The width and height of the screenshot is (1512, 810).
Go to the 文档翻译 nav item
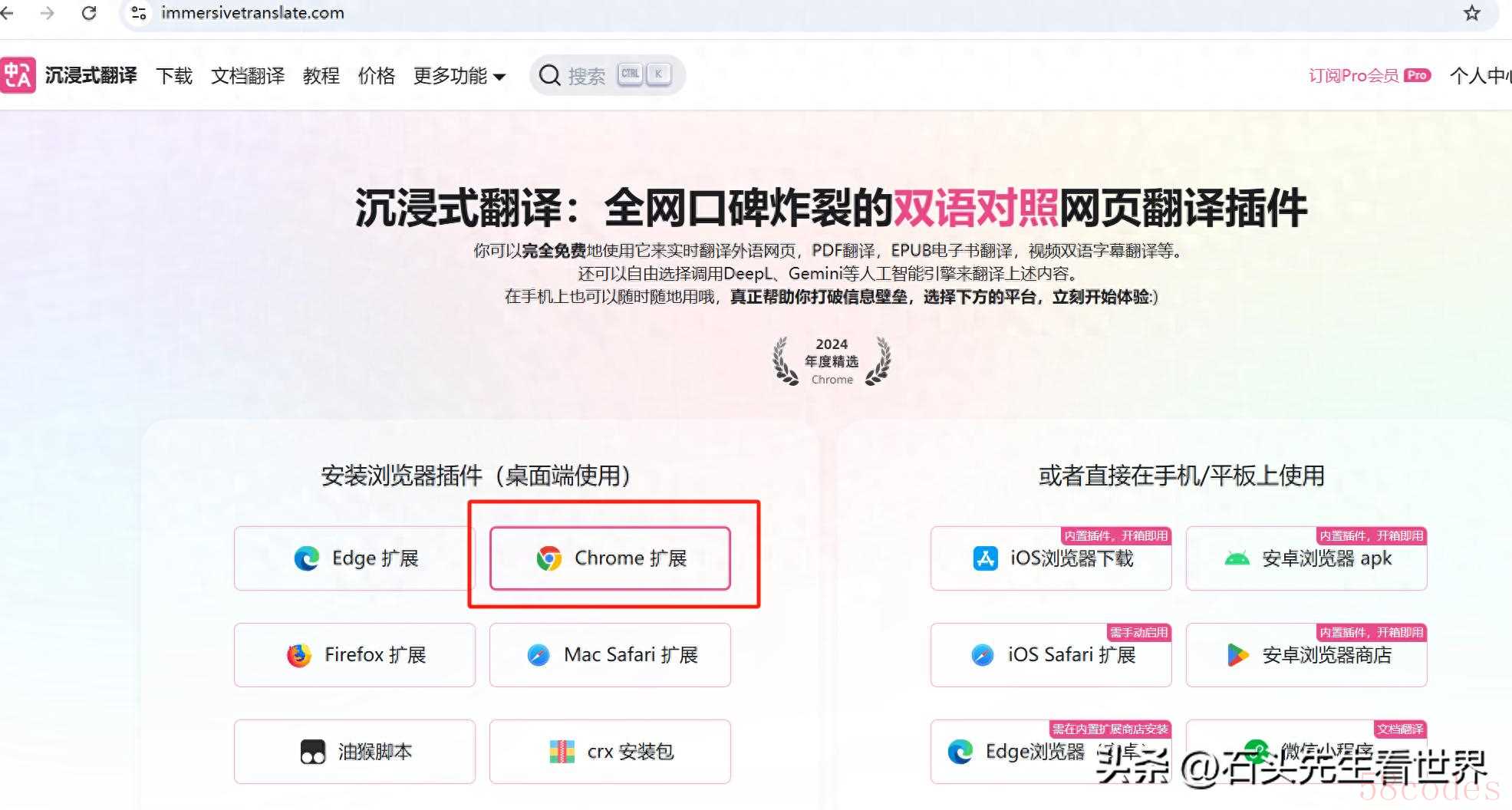pyautogui.click(x=248, y=76)
